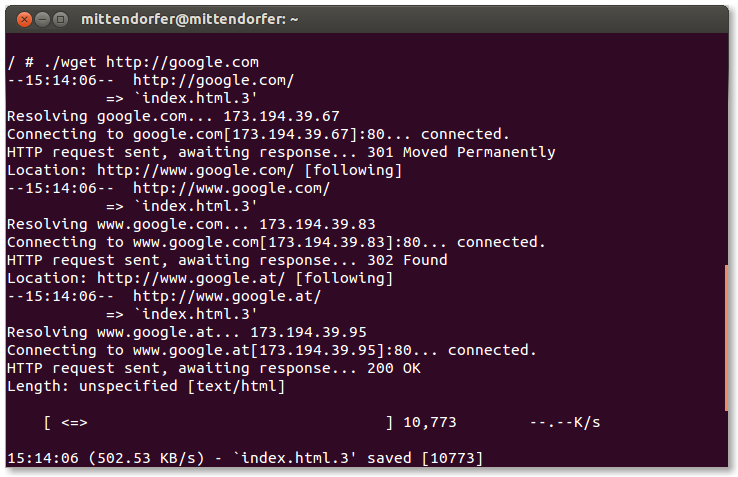This screenshot has width=738, height=477.
Task: Click the --.--K/s transfer rate text
Action: [565, 423]
